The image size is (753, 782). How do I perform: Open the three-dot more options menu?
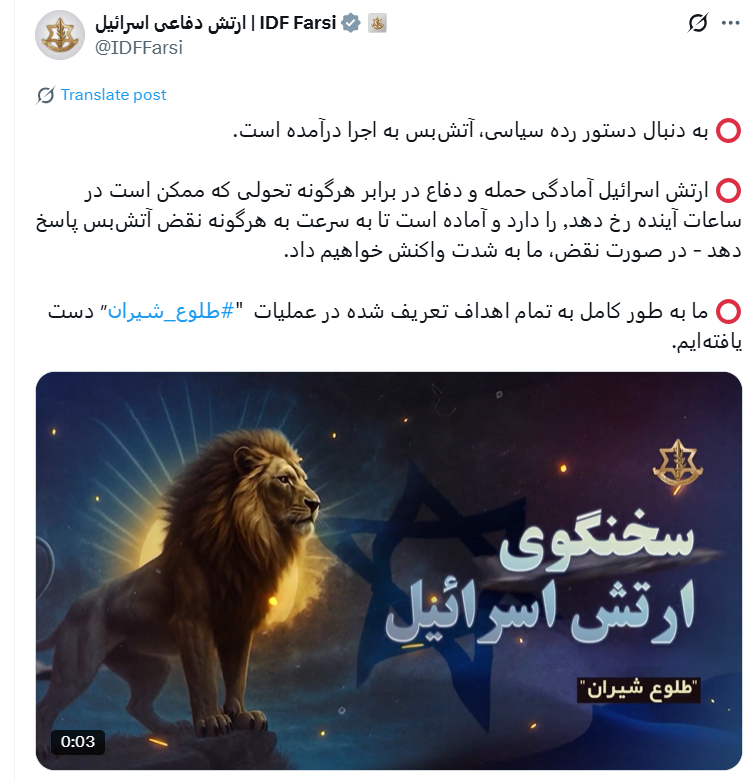tap(731, 23)
